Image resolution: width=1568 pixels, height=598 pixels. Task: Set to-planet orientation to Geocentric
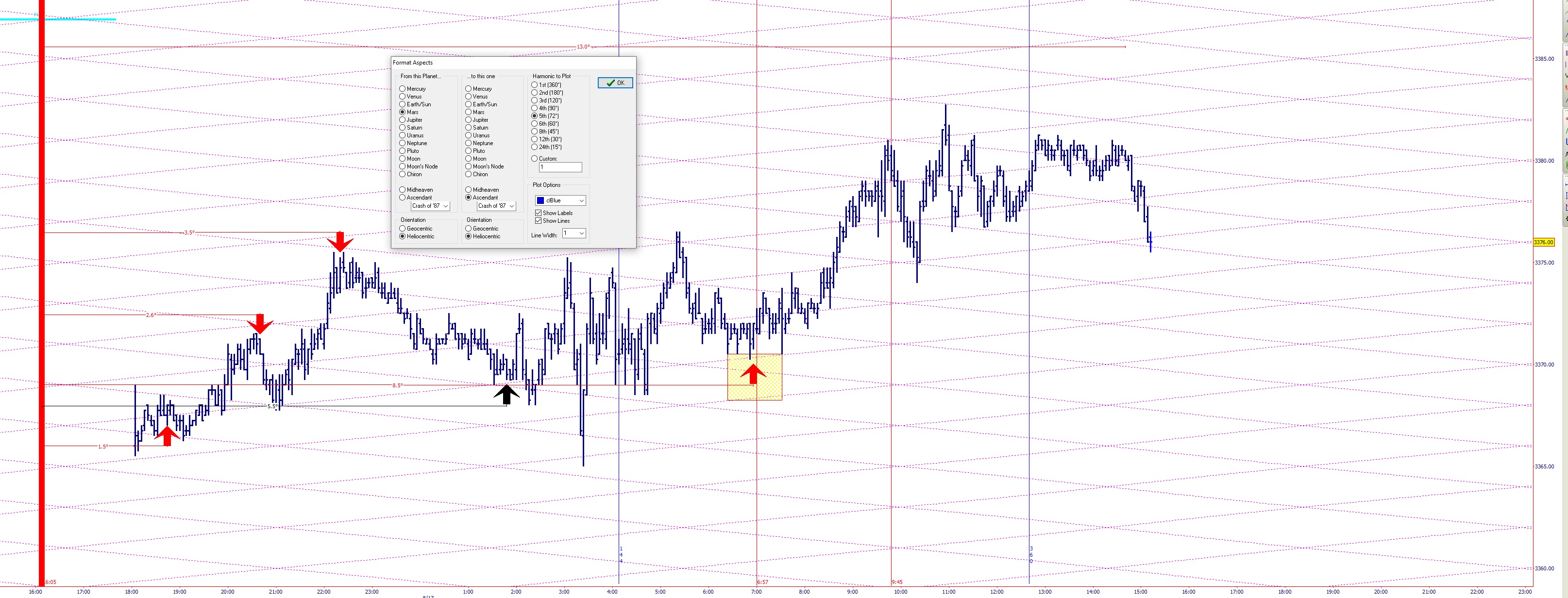(482, 229)
